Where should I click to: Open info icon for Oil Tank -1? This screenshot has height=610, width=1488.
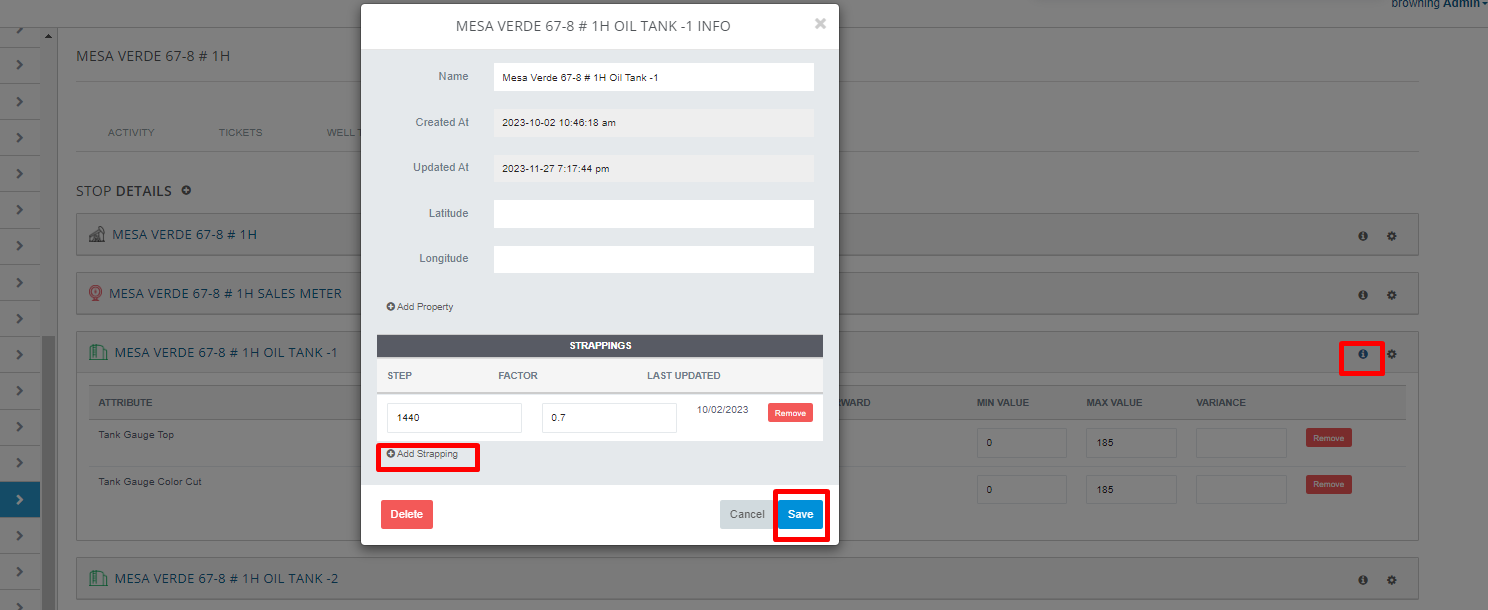point(1362,354)
